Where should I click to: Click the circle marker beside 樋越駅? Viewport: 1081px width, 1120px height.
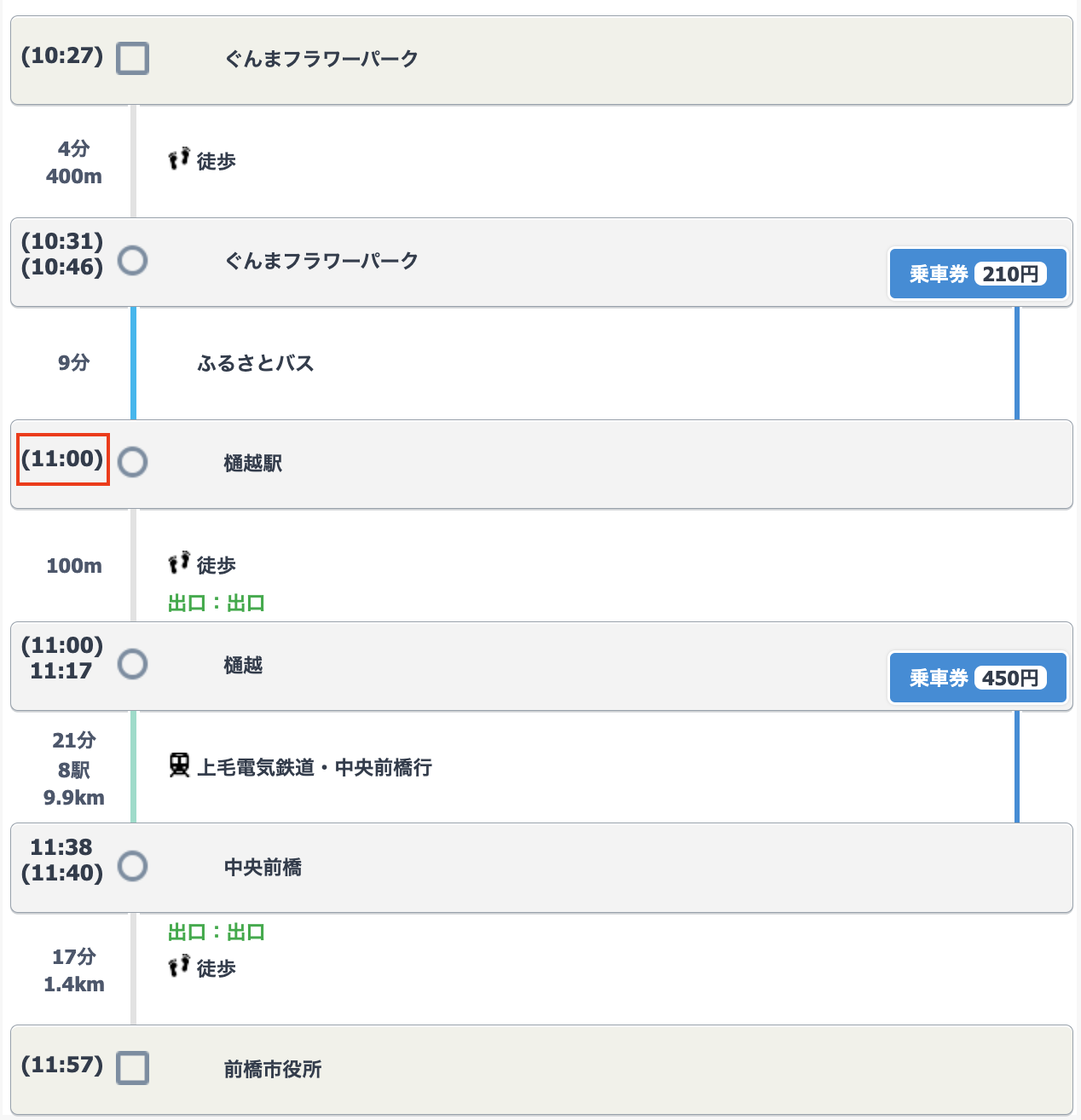coord(132,462)
